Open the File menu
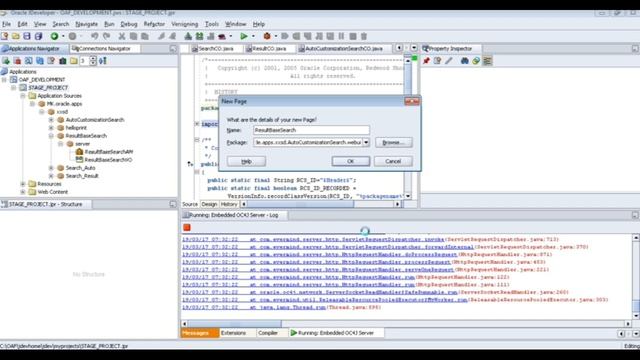This screenshot has height=360, width=640. click(x=7, y=24)
